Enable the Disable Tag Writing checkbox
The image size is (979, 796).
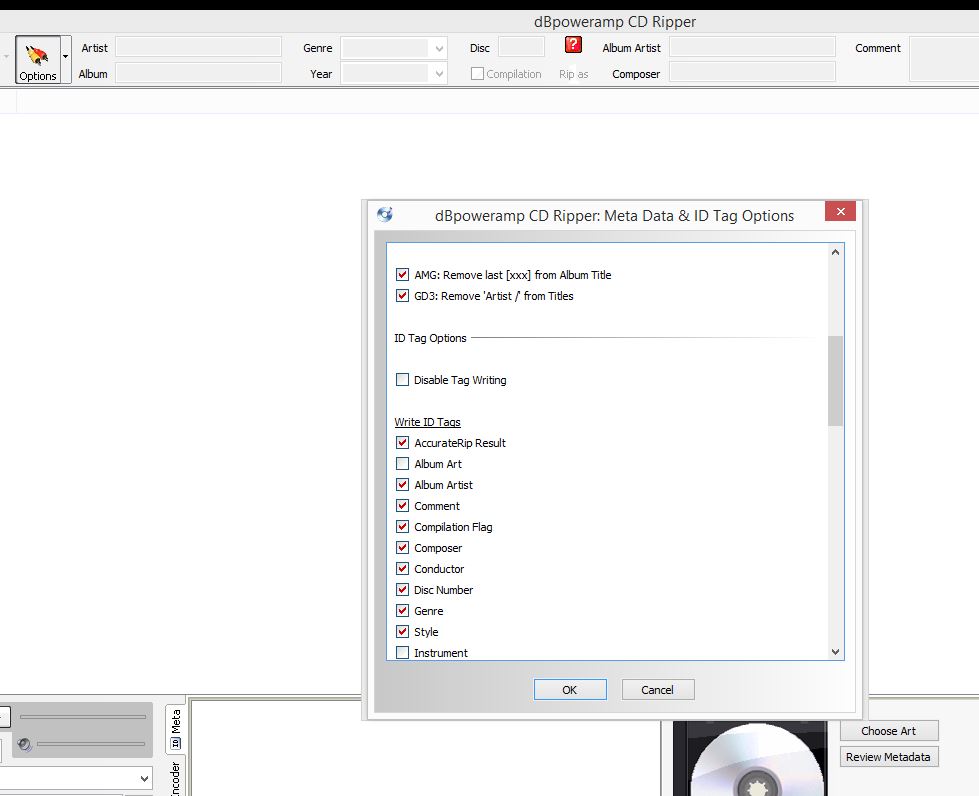pos(403,380)
